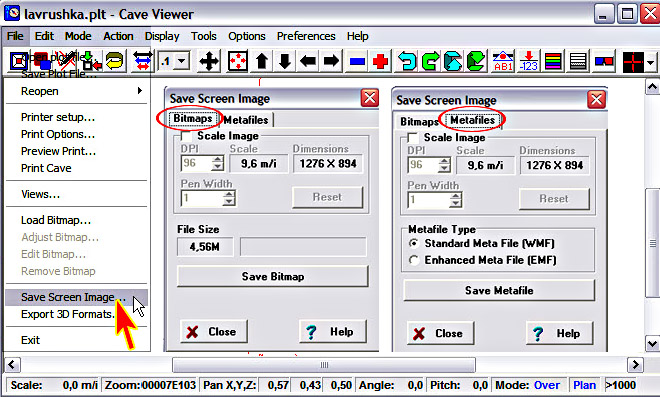
Task: Switch to Metafiles tab in left dialog
Action: 246,120
